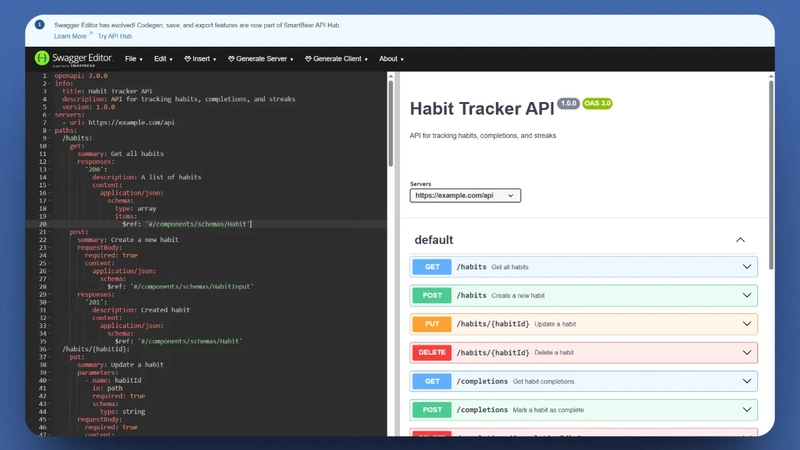Click the info icon in the banner

(39, 24)
